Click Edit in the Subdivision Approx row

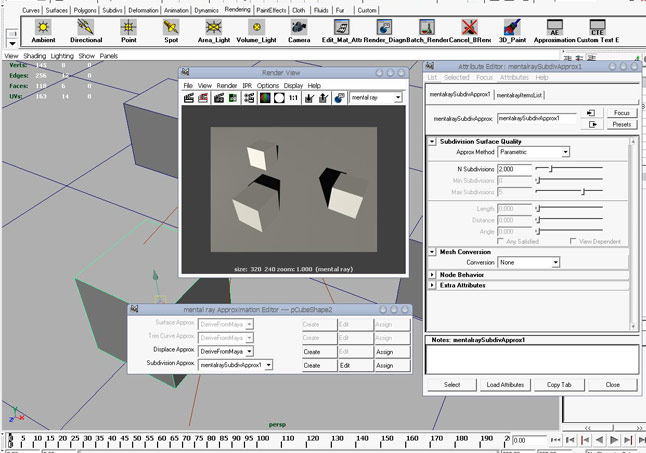coord(356,365)
